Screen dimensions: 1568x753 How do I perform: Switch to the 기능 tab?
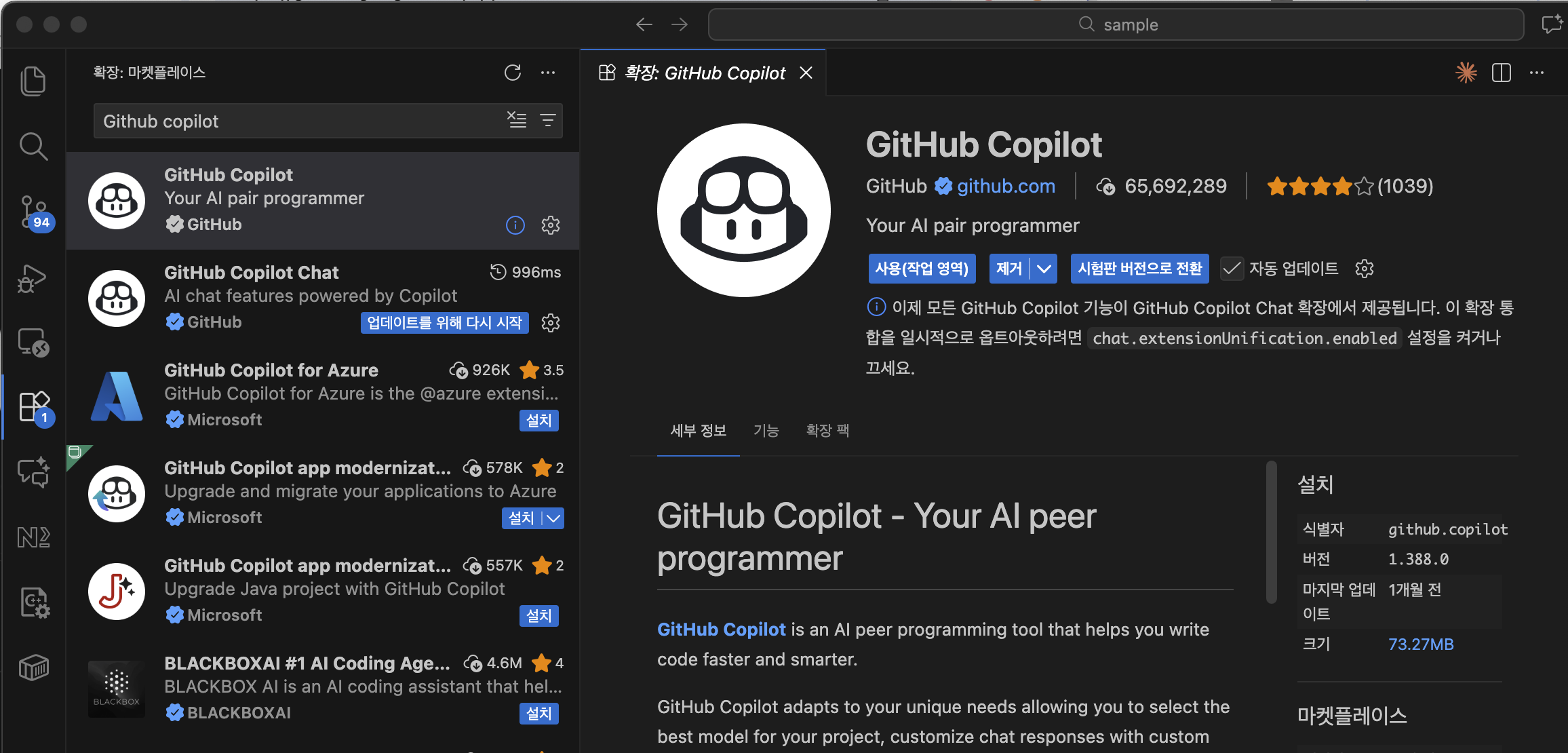click(766, 431)
